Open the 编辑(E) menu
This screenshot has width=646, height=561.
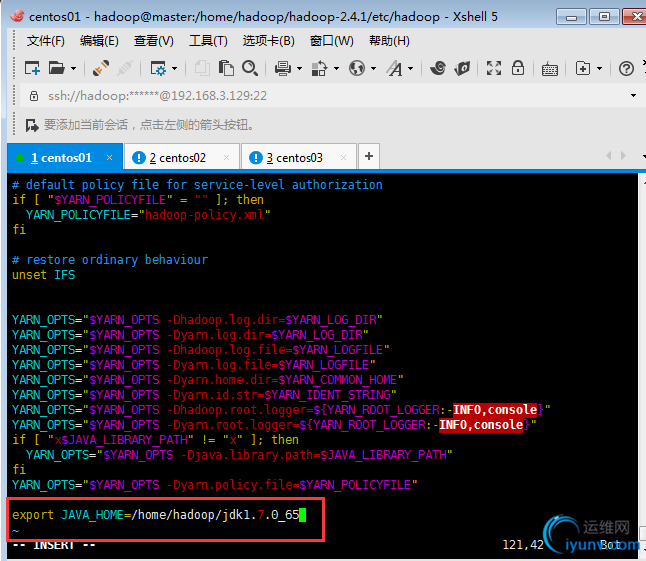tap(99, 41)
